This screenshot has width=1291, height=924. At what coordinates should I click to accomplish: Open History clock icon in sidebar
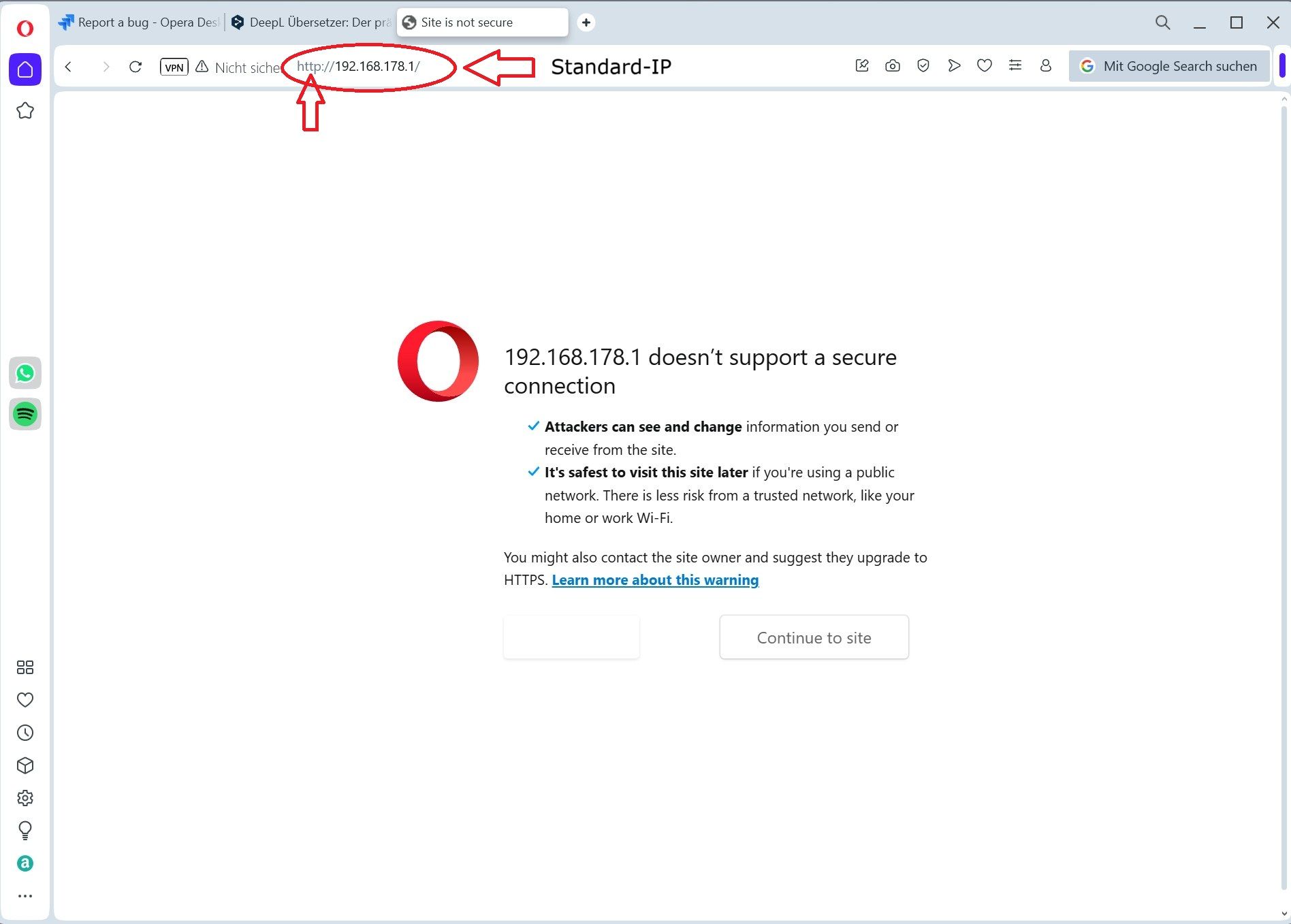(25, 733)
